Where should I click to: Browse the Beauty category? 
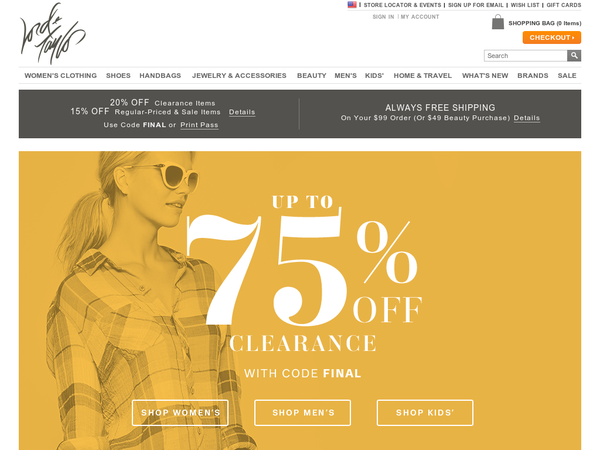(311, 75)
